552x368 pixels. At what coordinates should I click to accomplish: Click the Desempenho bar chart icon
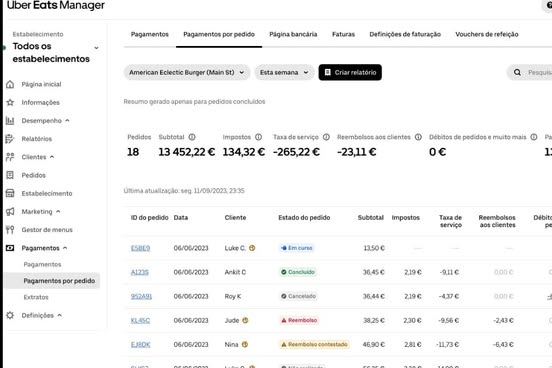click(10, 121)
